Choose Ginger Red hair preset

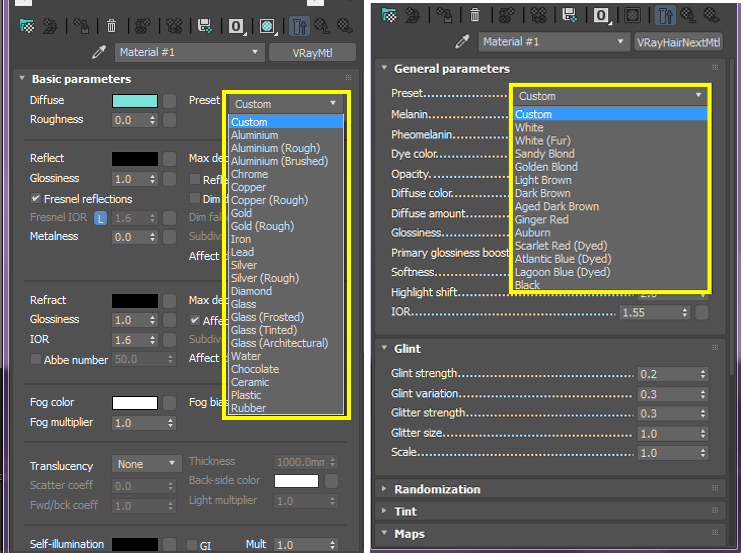pyautogui.click(x=541, y=219)
